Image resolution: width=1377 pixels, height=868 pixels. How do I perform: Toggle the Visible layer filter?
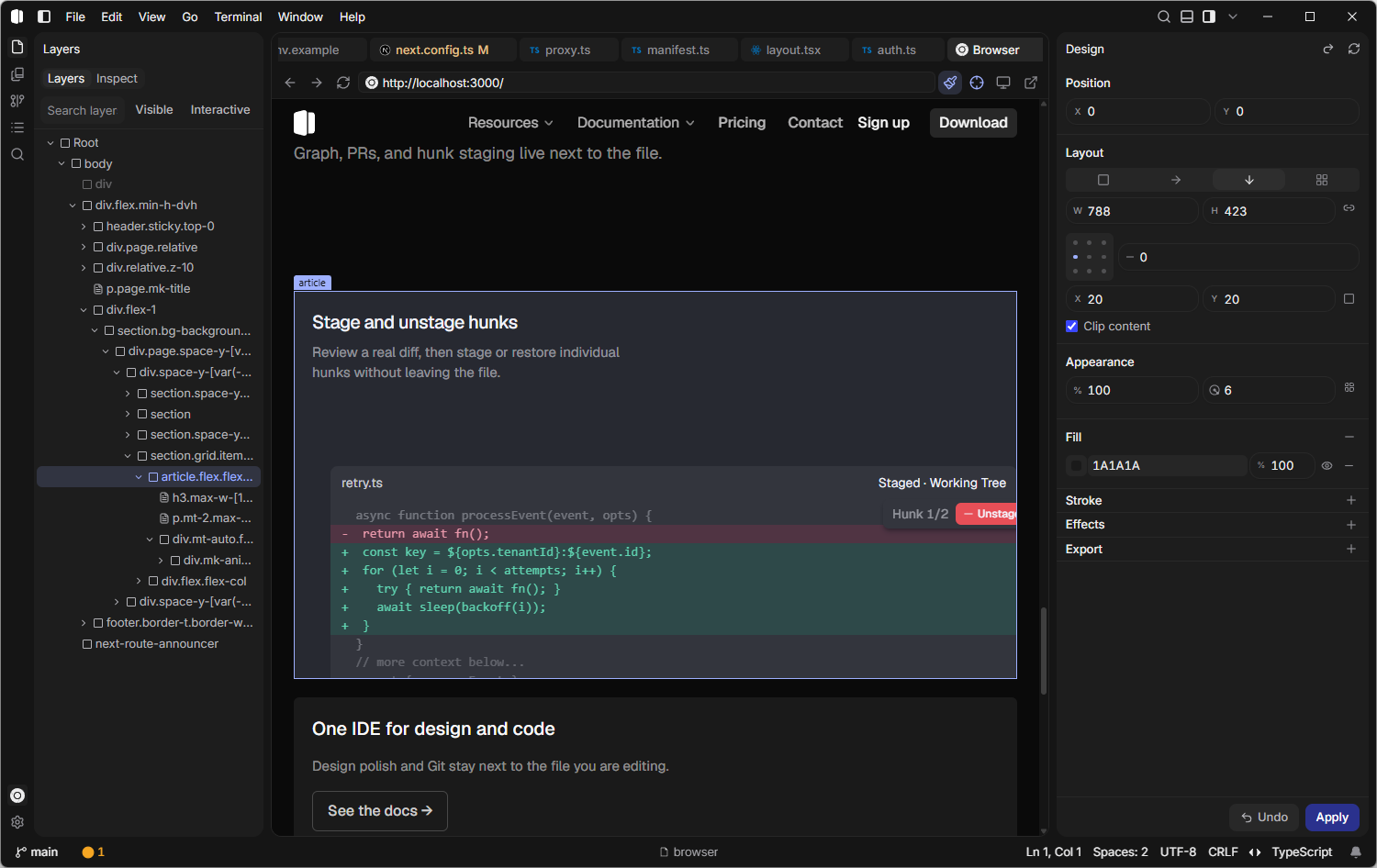point(154,109)
